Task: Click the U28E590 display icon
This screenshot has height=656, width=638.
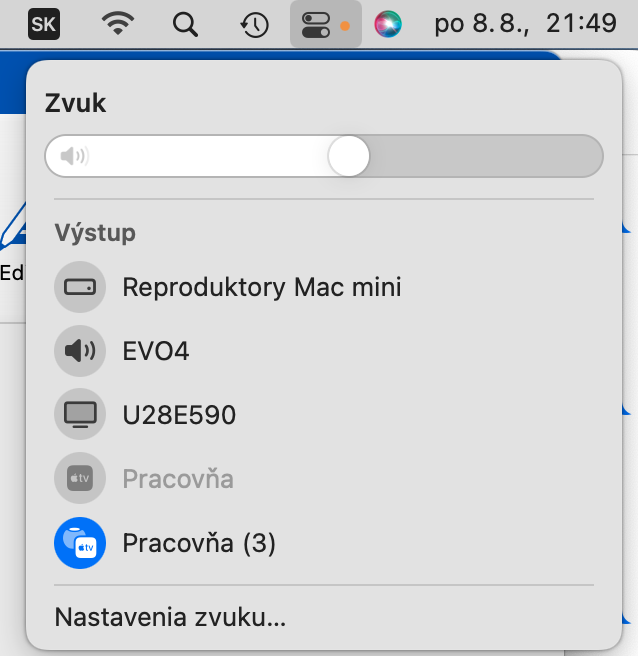Action: [x=80, y=414]
